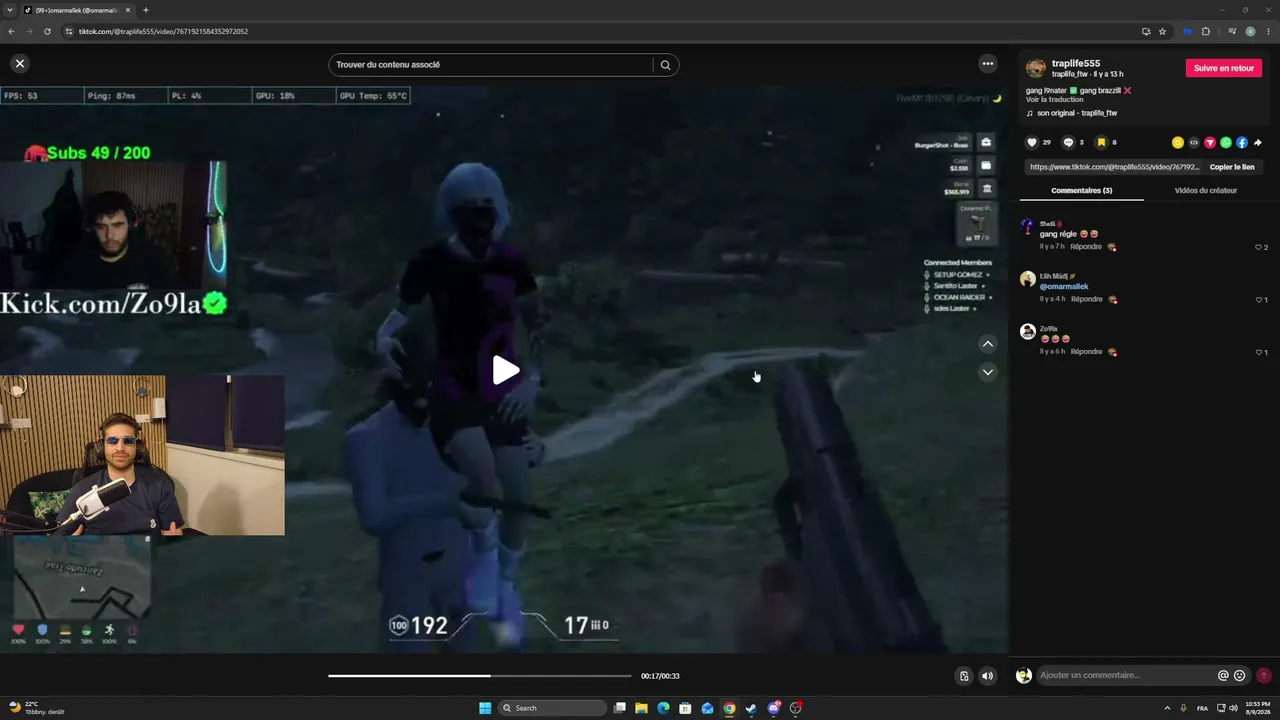This screenshot has width=1280, height=720.
Task: Switch the FRA keyboard language indicator
Action: pyautogui.click(x=1202, y=708)
